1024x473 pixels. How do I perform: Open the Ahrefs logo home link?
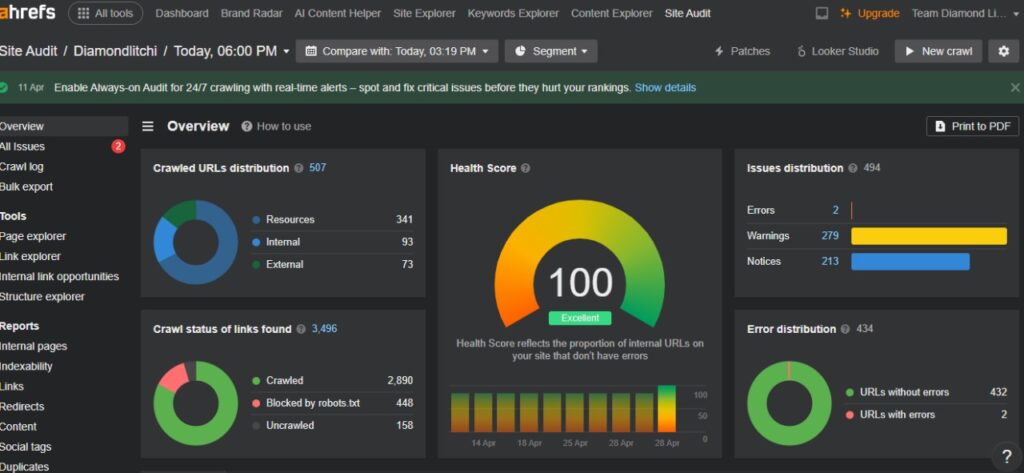pos(27,12)
